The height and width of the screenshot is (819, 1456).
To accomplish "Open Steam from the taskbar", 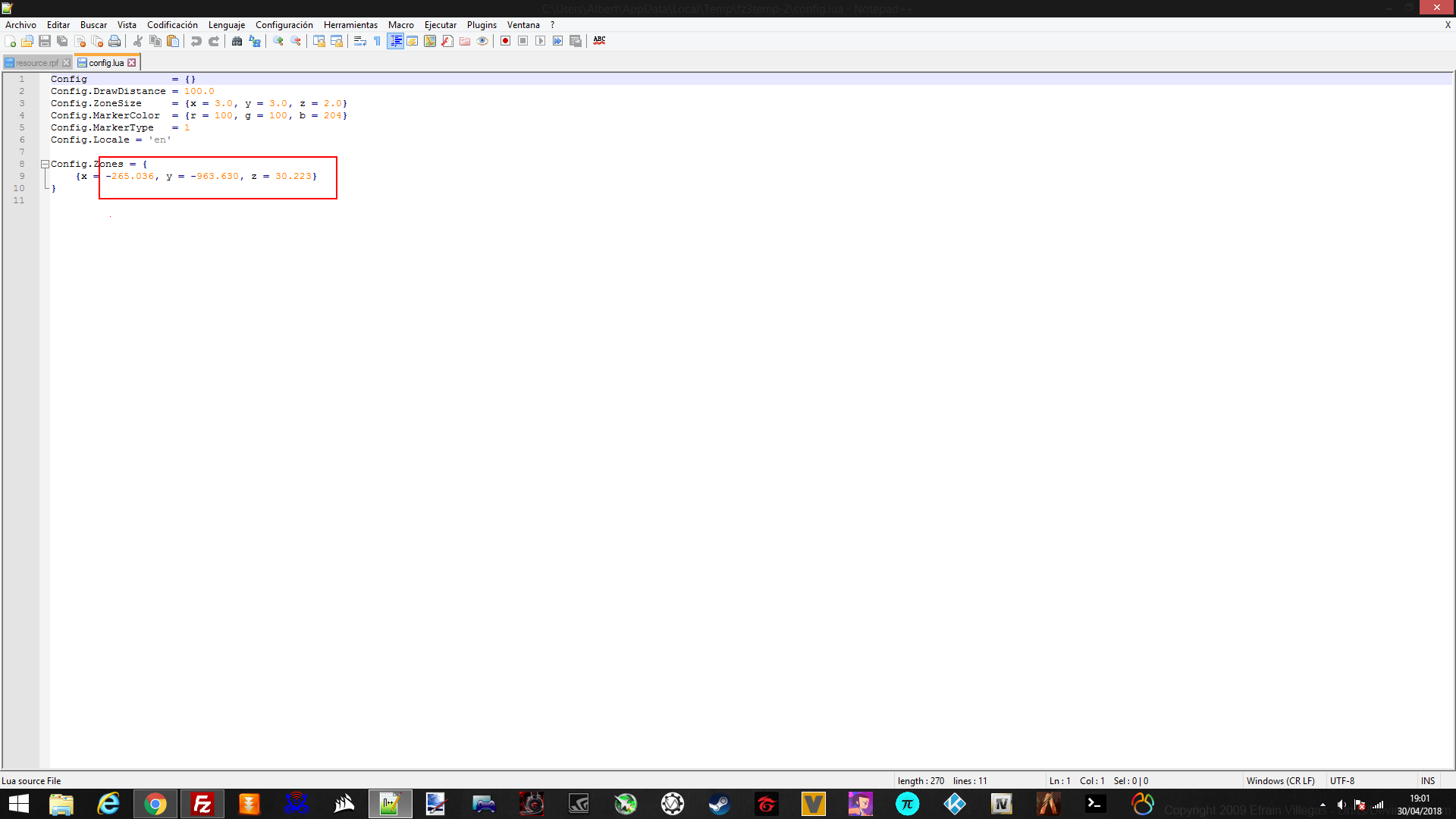I will point(720,804).
